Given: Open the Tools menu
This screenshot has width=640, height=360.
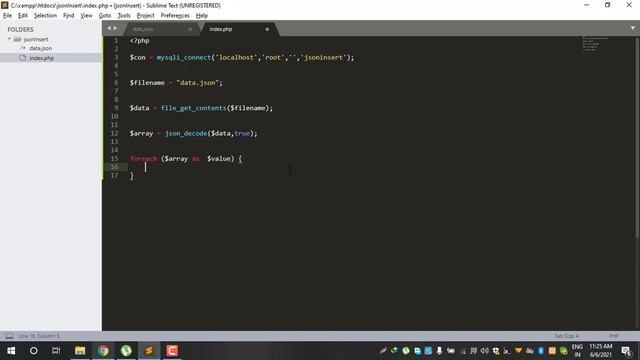Looking at the screenshot, I should point(124,16).
